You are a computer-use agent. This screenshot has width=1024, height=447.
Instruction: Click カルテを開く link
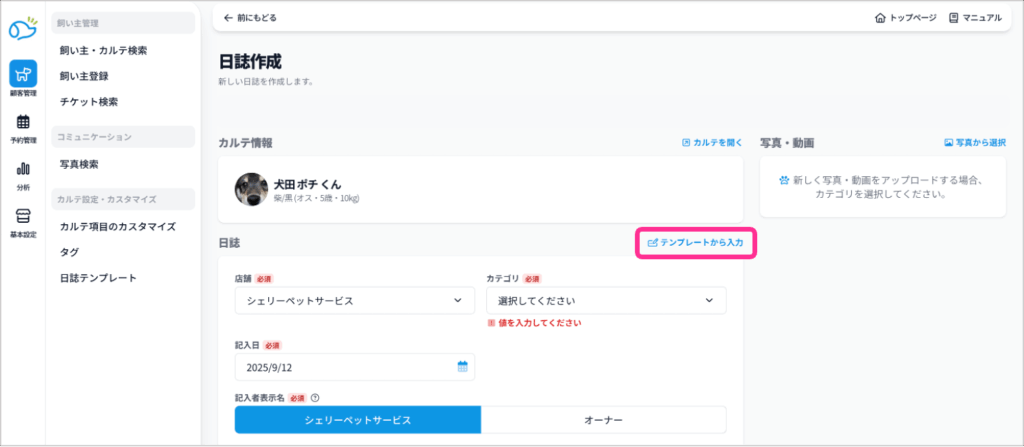tap(712, 143)
